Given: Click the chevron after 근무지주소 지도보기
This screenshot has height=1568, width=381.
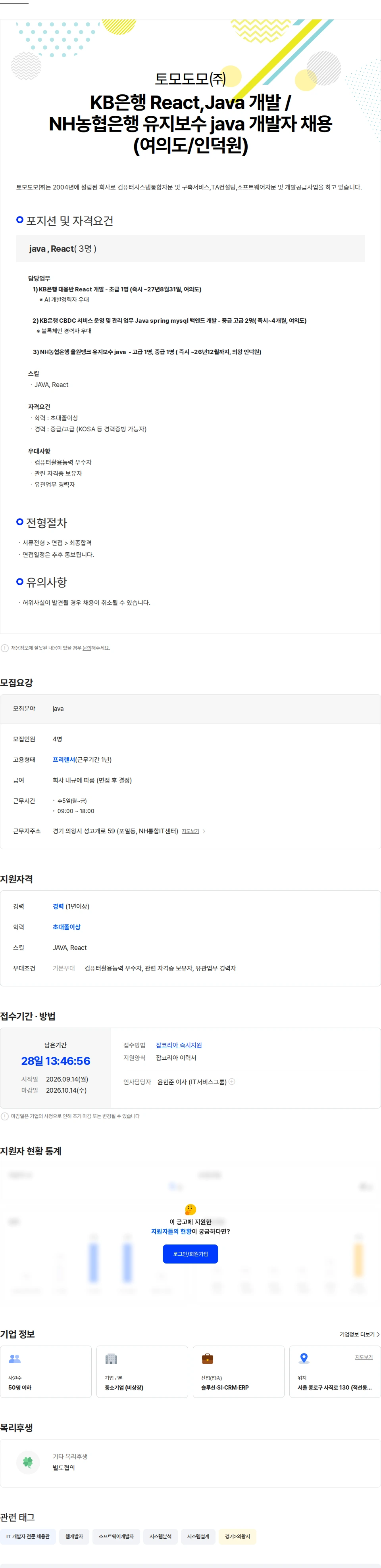Looking at the screenshot, I should (x=204, y=831).
